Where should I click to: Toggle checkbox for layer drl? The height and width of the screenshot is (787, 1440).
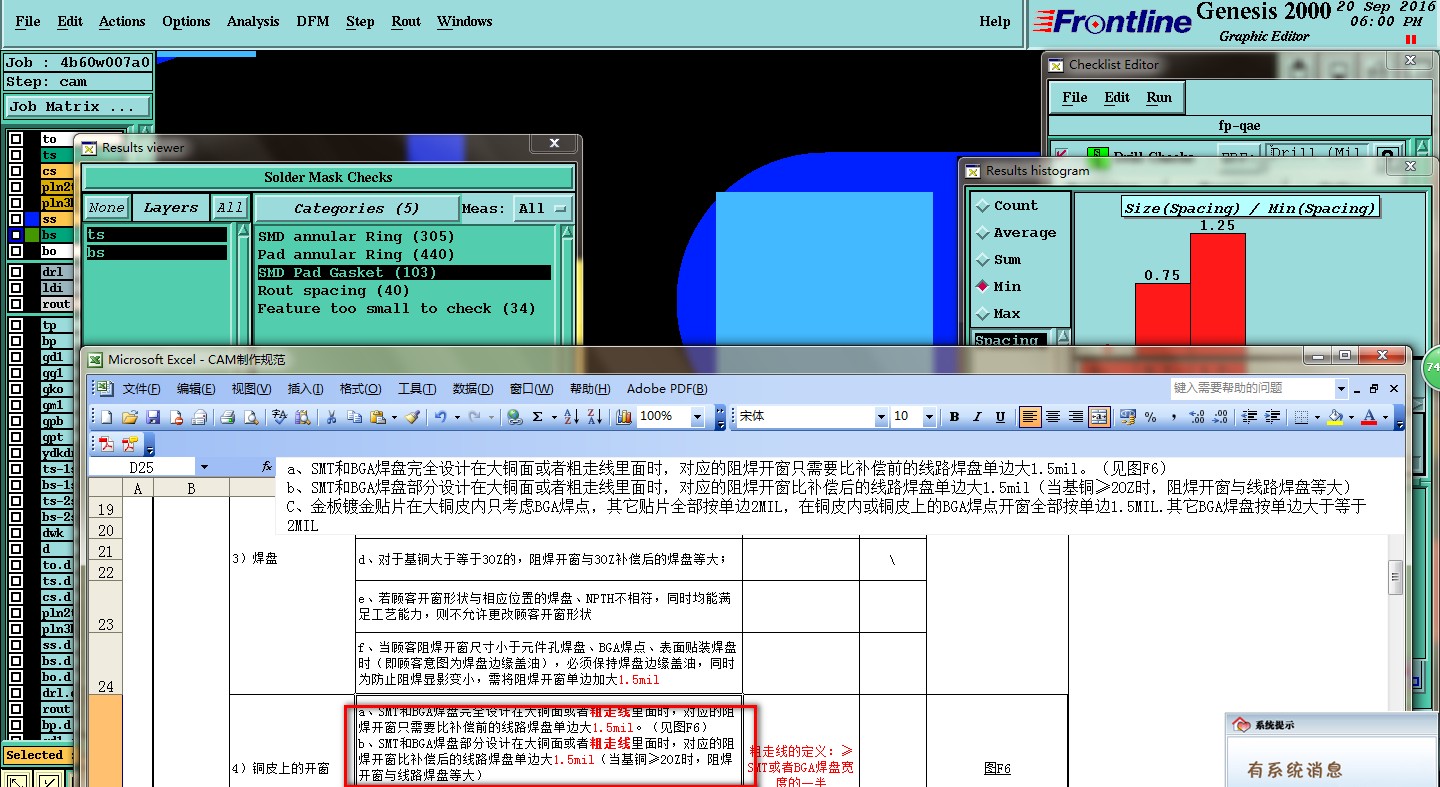(16, 272)
